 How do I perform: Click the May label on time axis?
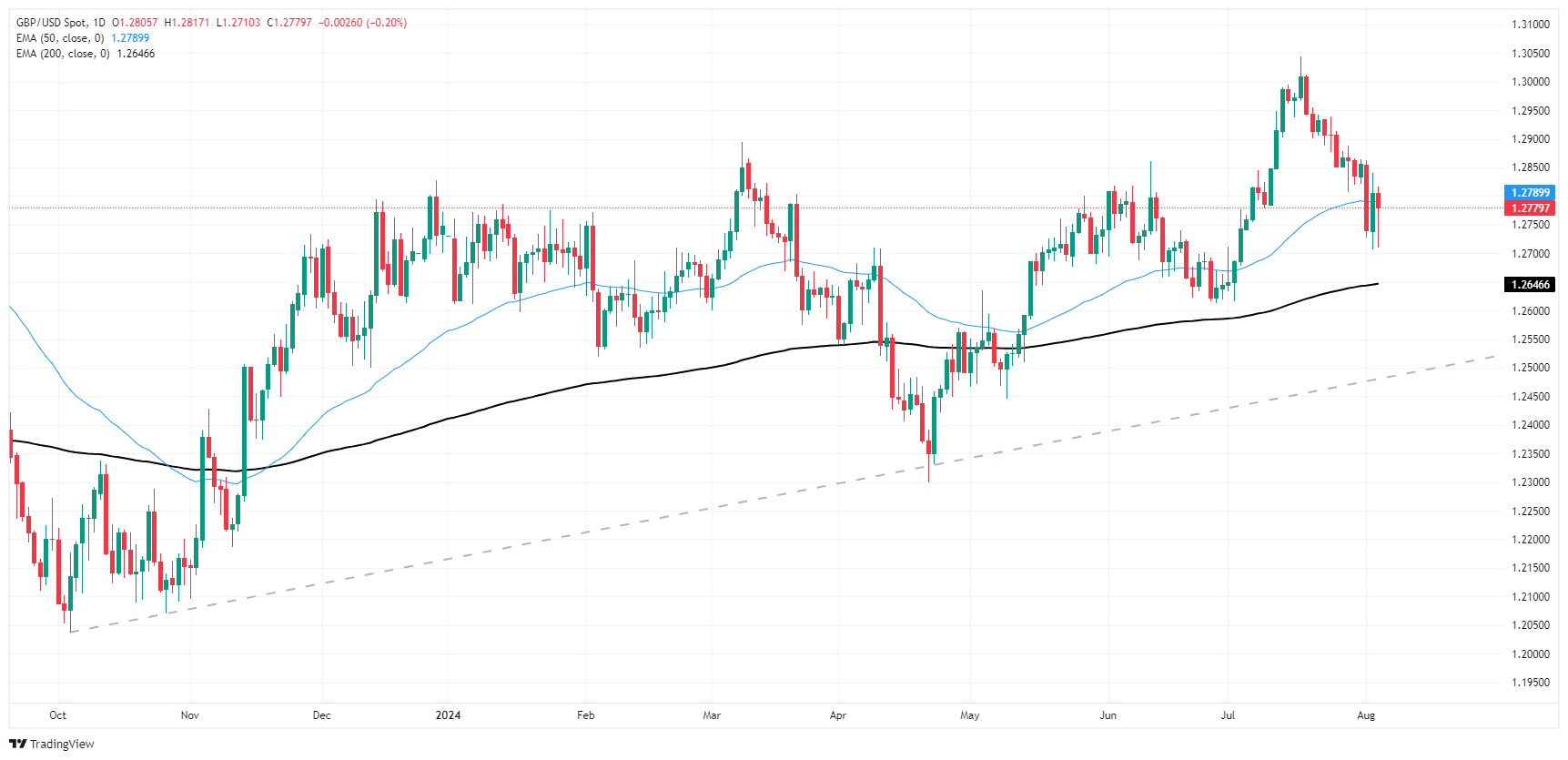click(x=969, y=715)
